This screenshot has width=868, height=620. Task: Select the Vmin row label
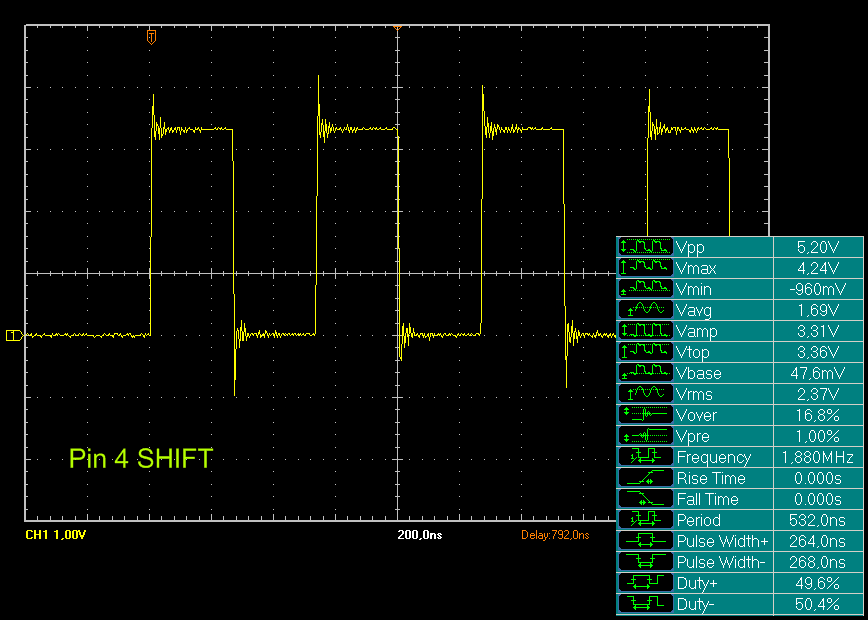tap(696, 289)
